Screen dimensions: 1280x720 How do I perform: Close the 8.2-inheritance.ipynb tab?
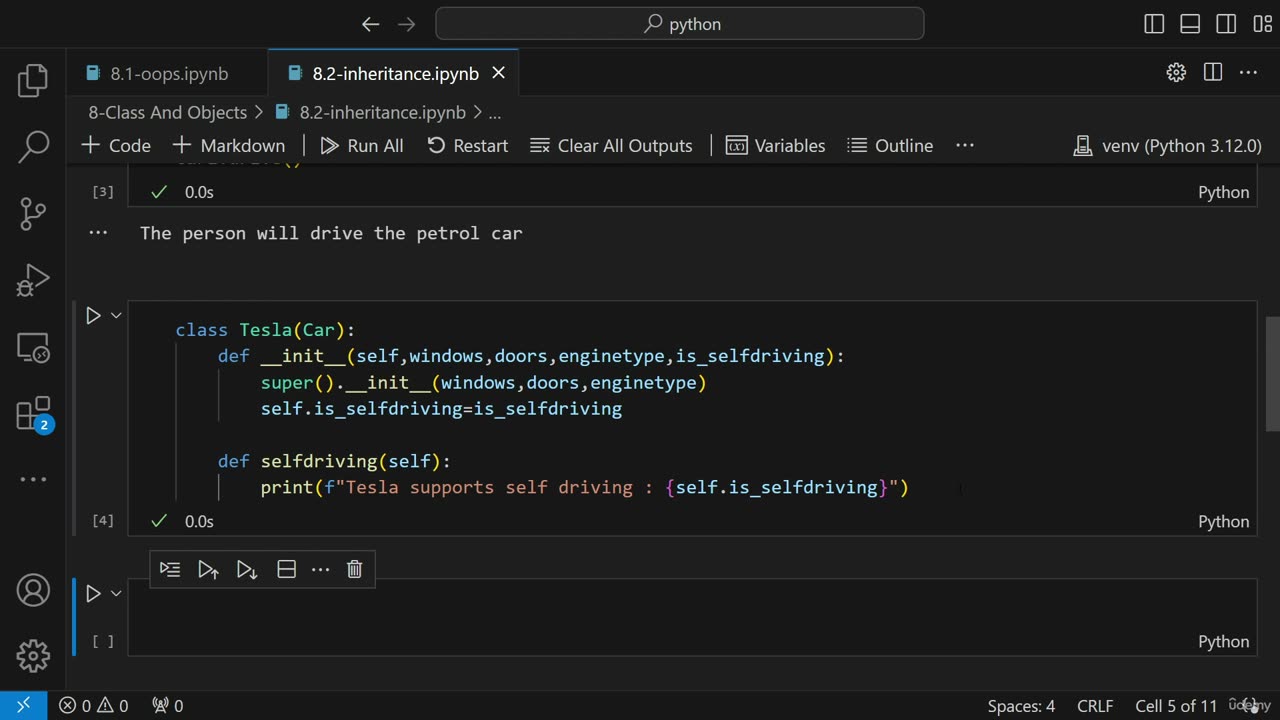[x=498, y=74]
